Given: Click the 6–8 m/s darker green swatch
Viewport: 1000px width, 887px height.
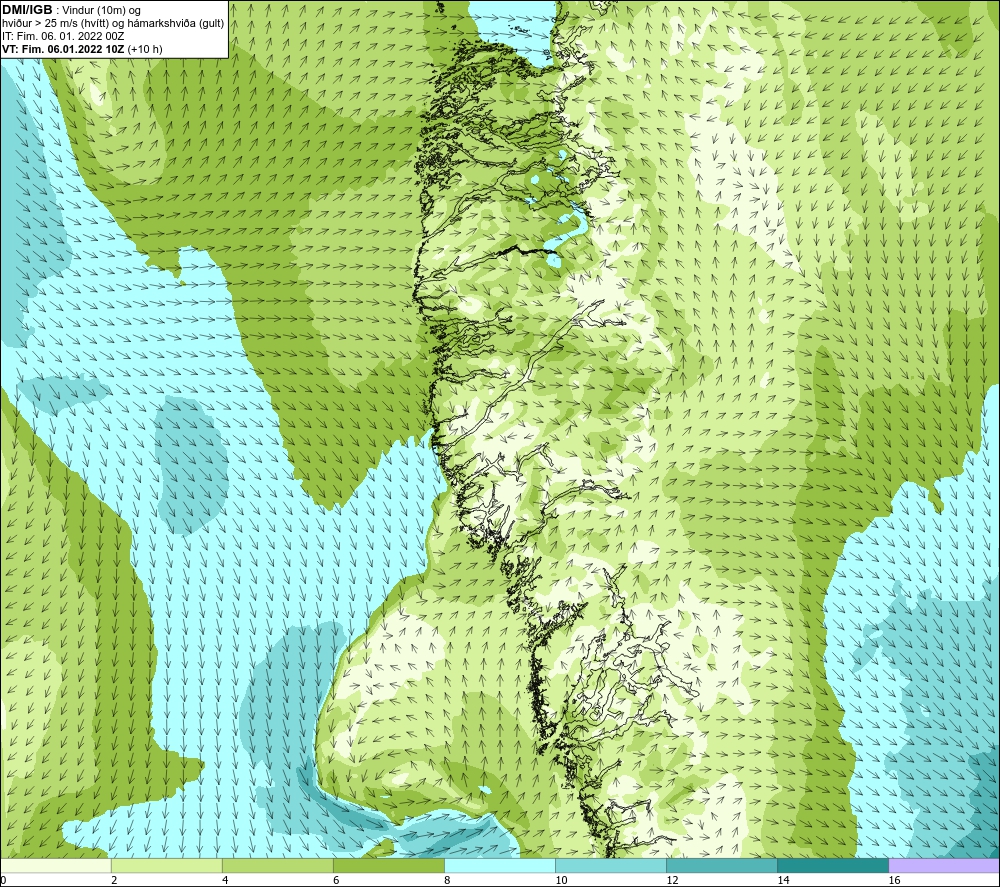Looking at the screenshot, I should (x=388, y=865).
